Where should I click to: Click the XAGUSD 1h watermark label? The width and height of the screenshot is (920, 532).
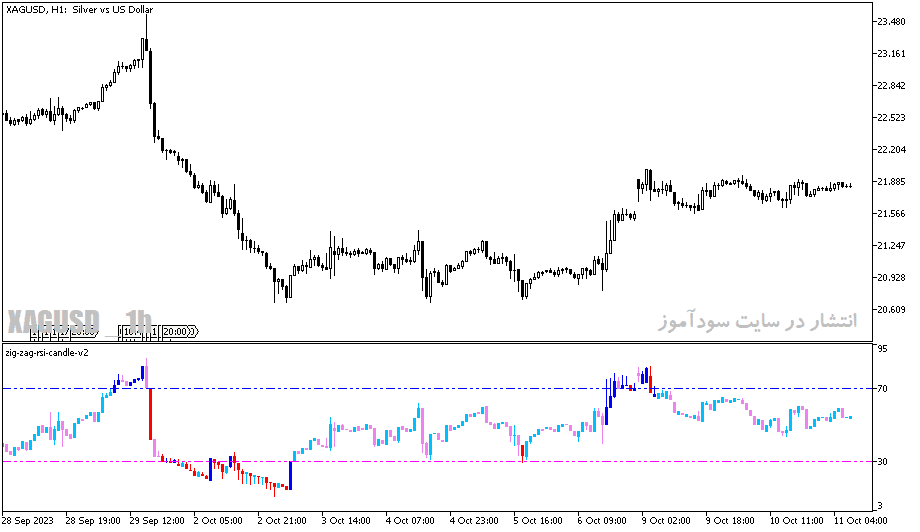(79, 321)
